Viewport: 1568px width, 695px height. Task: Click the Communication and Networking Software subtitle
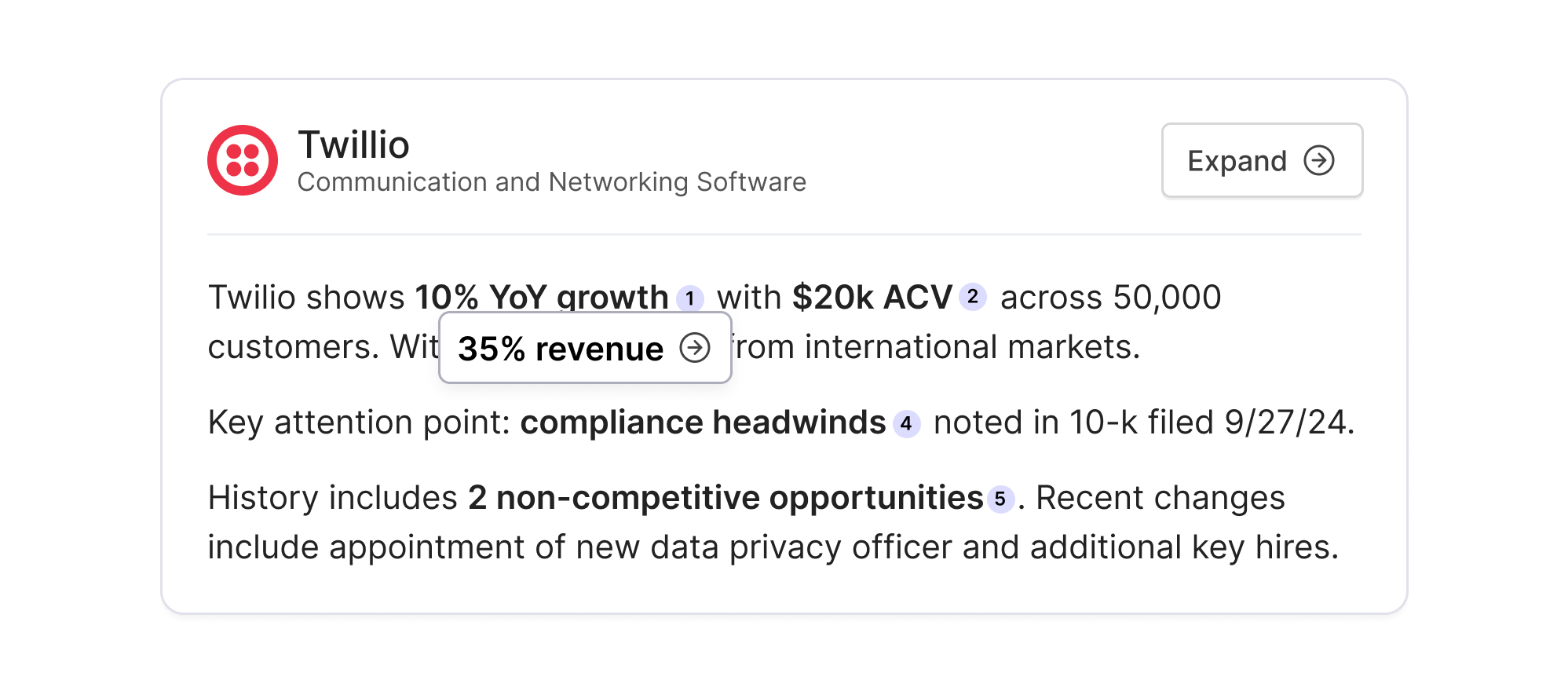coord(551,182)
